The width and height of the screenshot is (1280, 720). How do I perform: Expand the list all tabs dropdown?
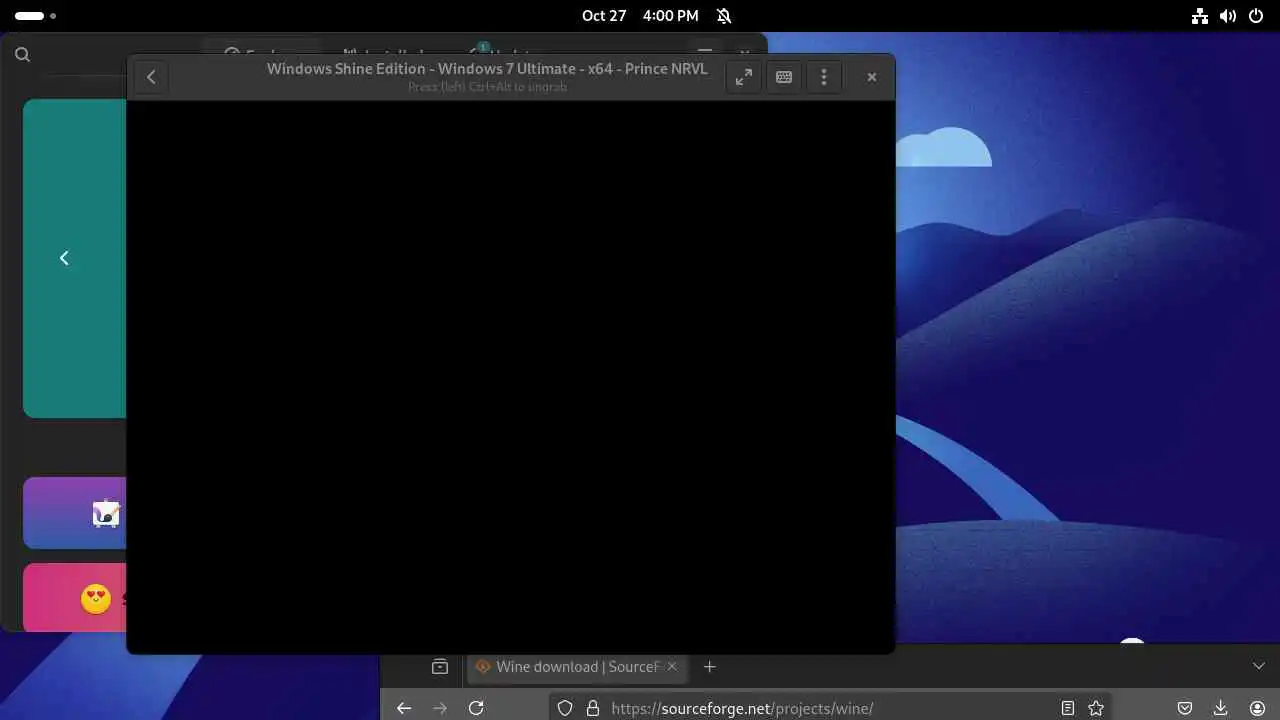point(1259,667)
